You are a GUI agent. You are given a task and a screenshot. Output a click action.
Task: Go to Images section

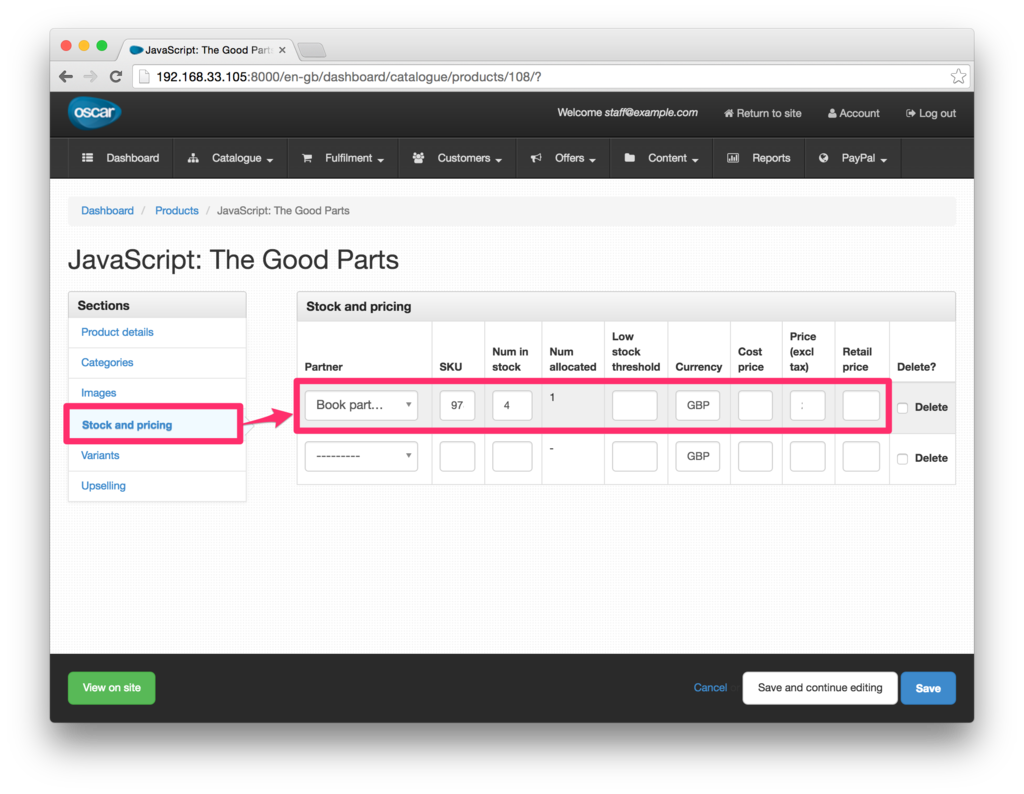click(x=99, y=392)
